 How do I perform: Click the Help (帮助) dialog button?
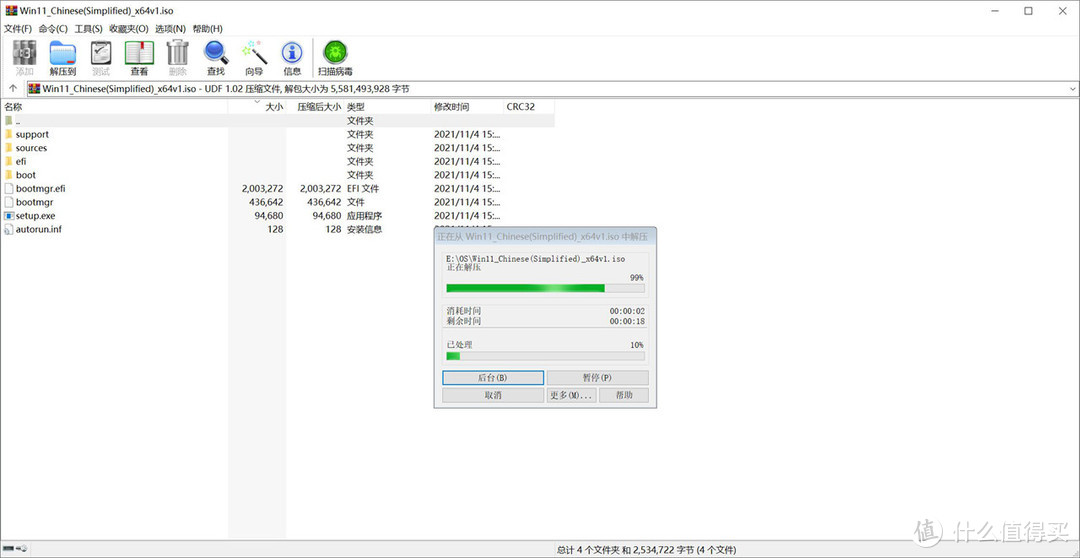(623, 395)
